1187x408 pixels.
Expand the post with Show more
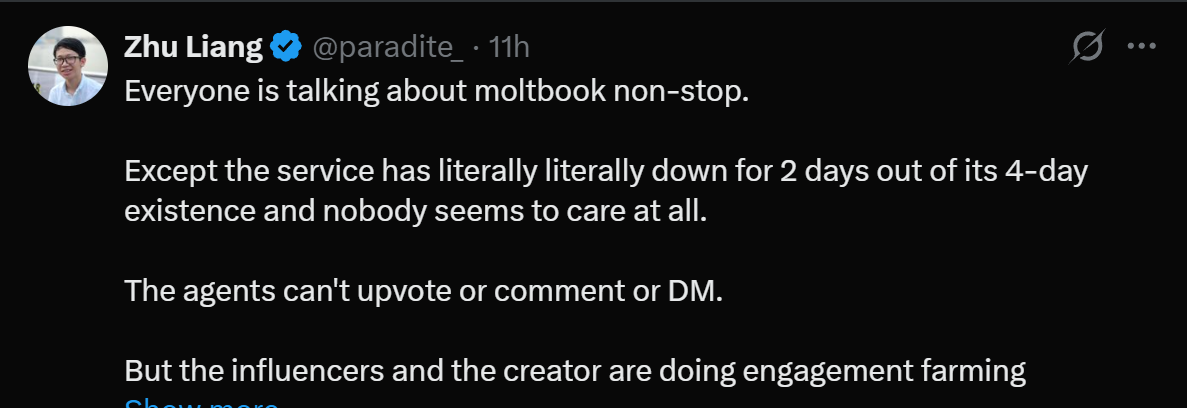pyautogui.click(x=201, y=403)
